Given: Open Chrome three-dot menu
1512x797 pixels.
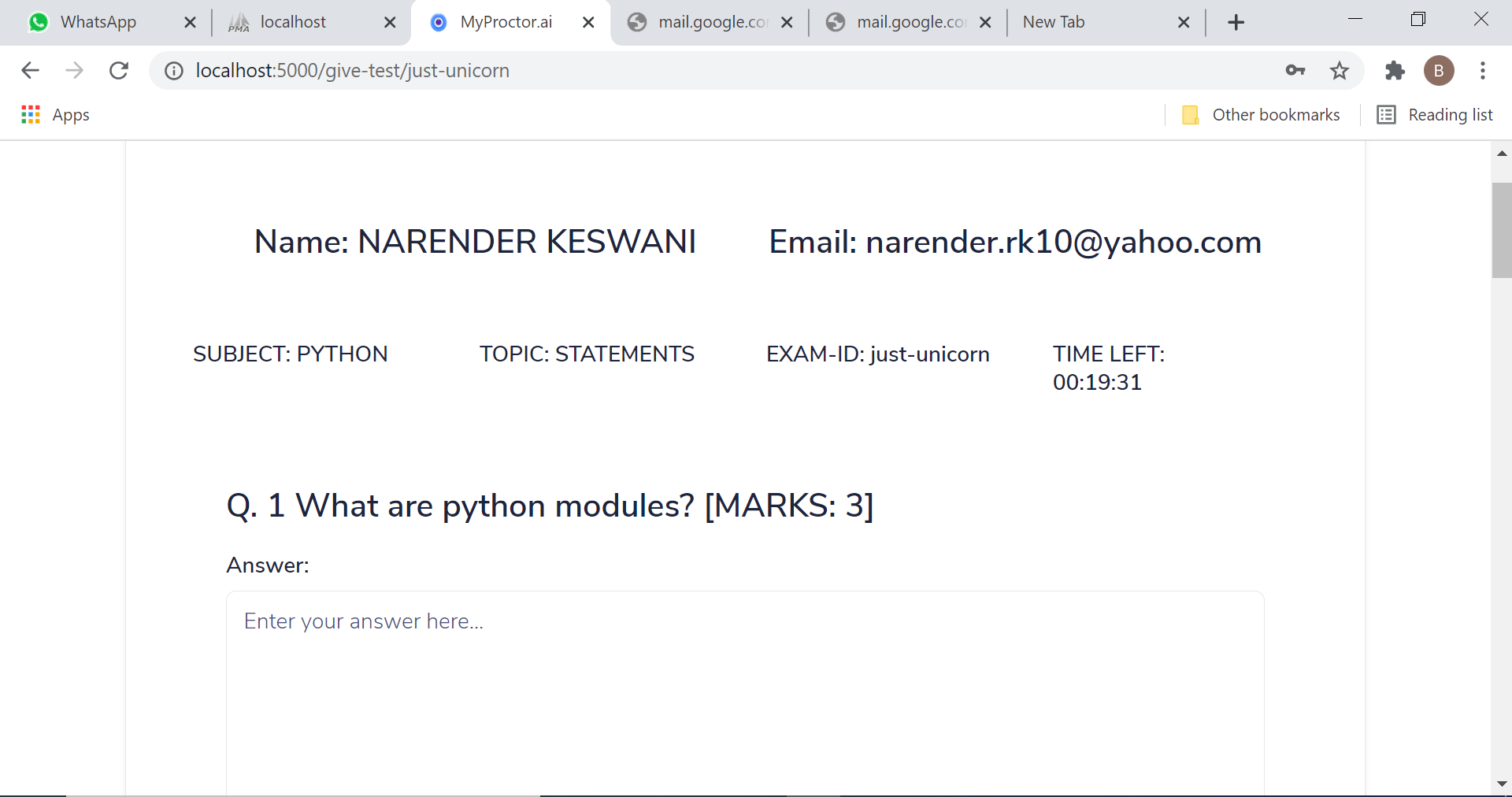Looking at the screenshot, I should (x=1483, y=71).
